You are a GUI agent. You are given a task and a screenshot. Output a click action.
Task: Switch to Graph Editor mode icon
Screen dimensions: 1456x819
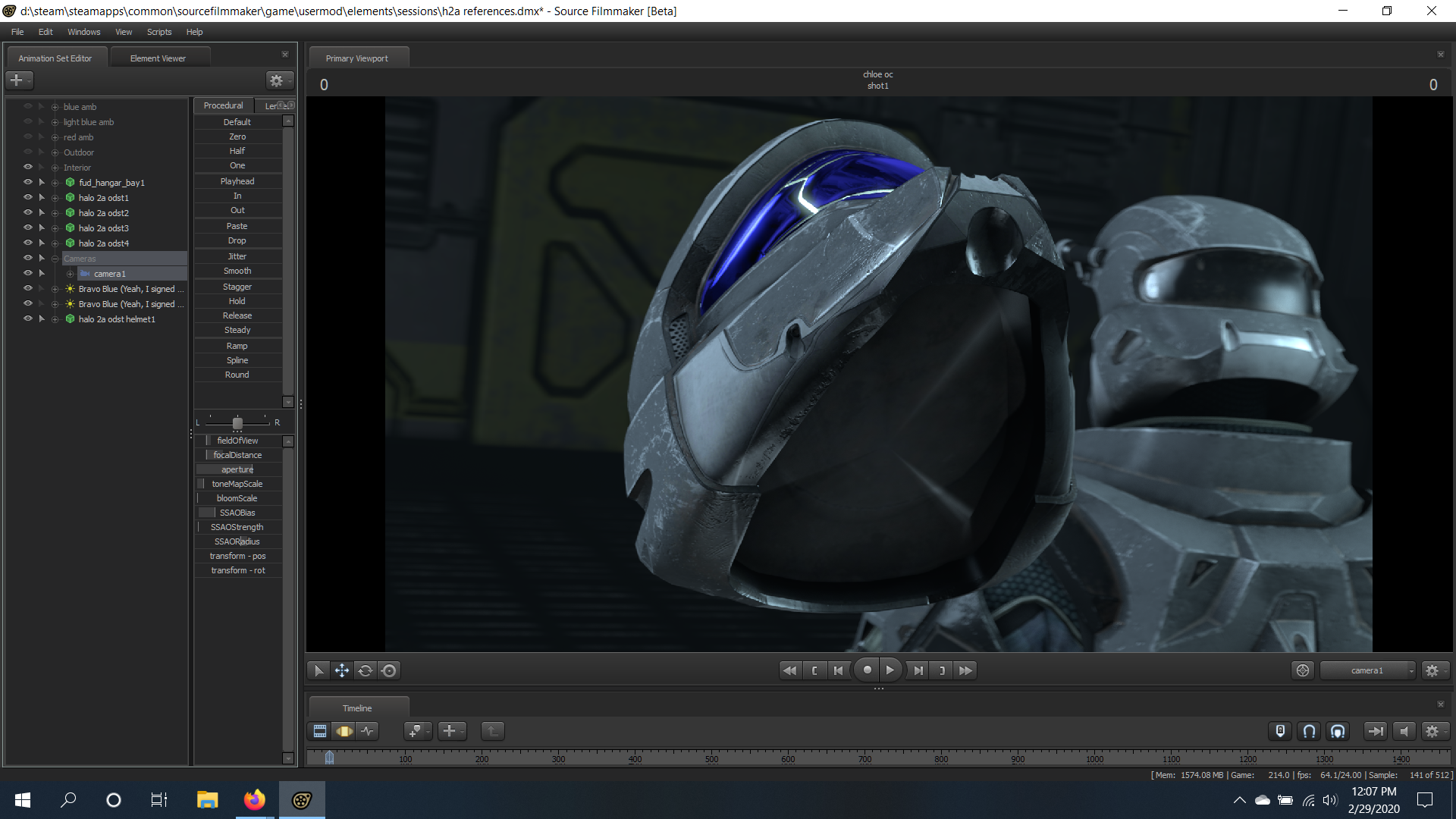point(368,731)
